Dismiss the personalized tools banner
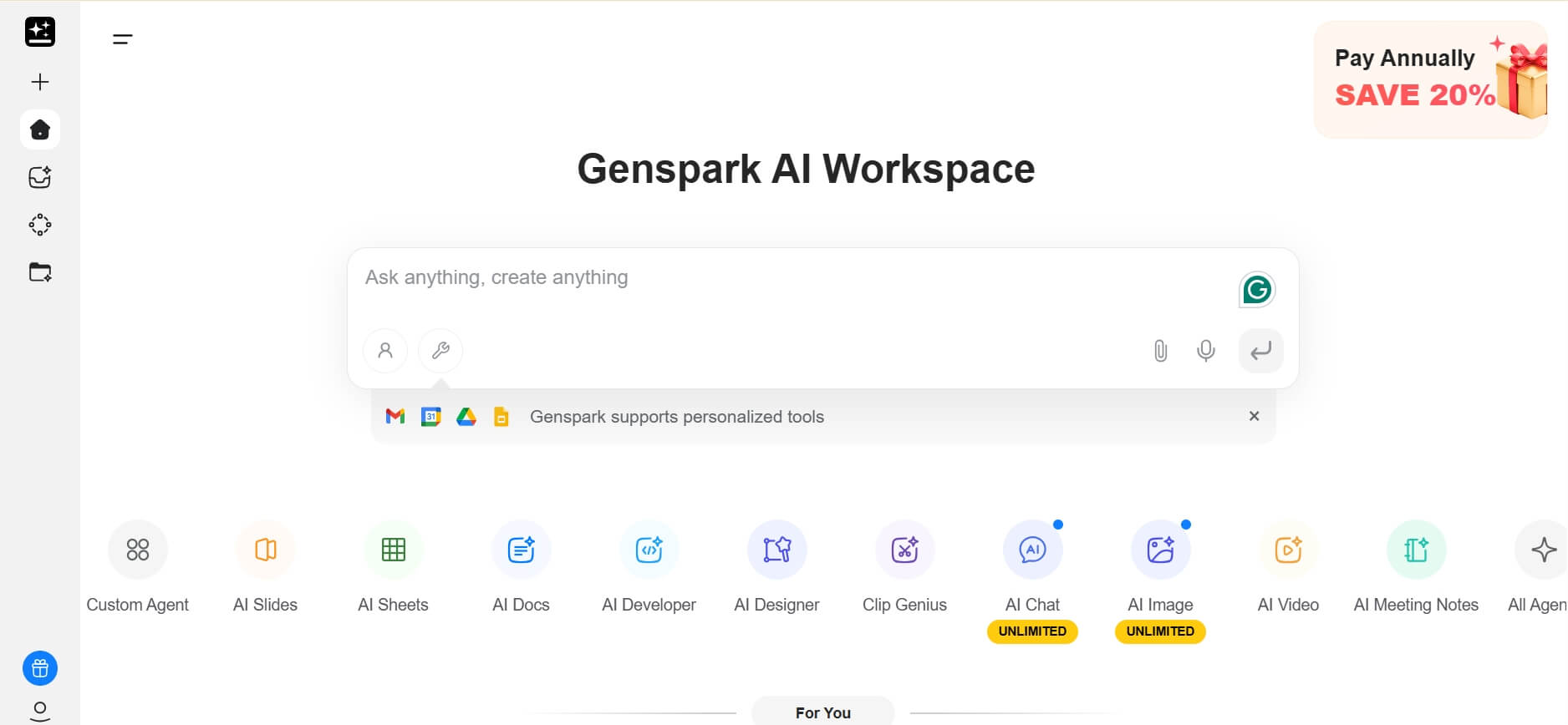Screen dimensions: 1568x725 click(1254, 416)
